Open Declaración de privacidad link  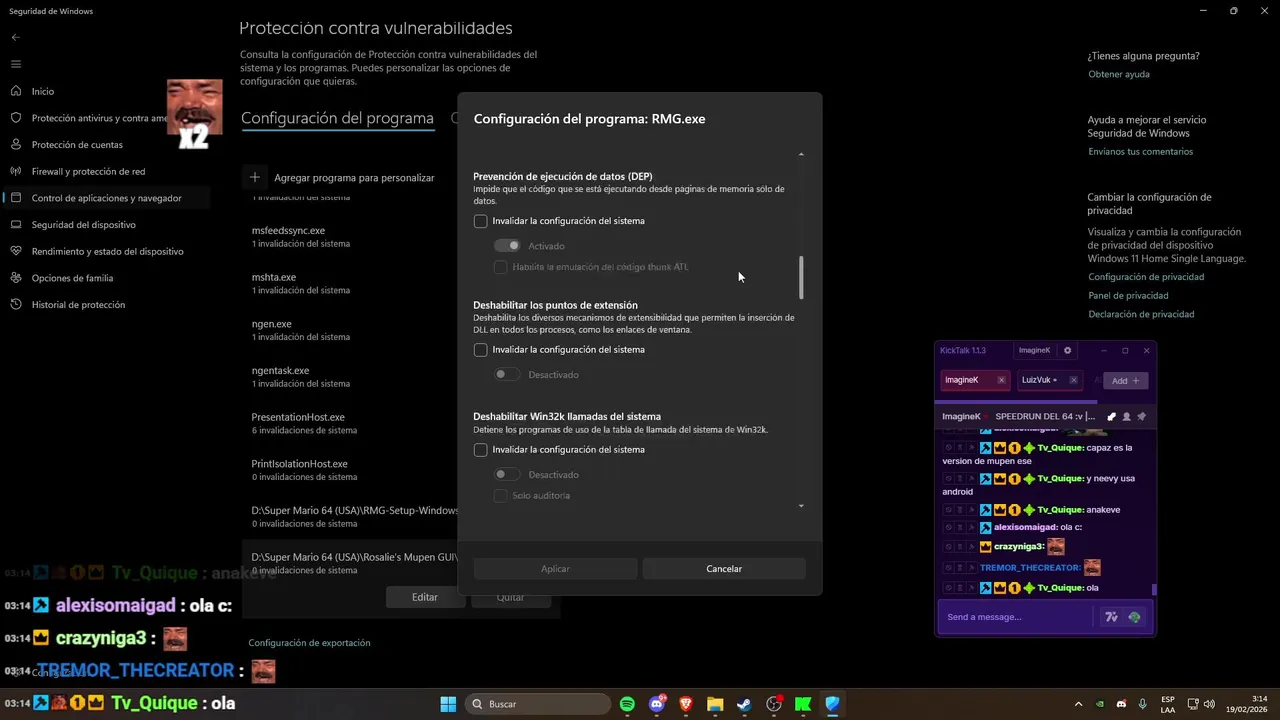pyautogui.click(x=1141, y=314)
